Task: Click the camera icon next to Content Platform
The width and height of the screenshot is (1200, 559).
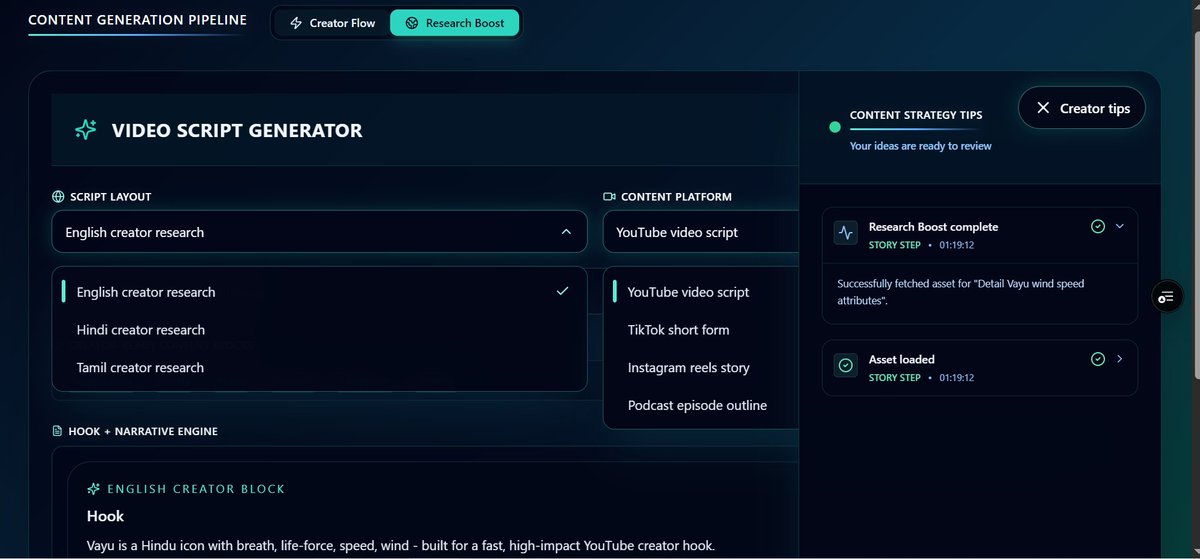Action: tap(609, 197)
